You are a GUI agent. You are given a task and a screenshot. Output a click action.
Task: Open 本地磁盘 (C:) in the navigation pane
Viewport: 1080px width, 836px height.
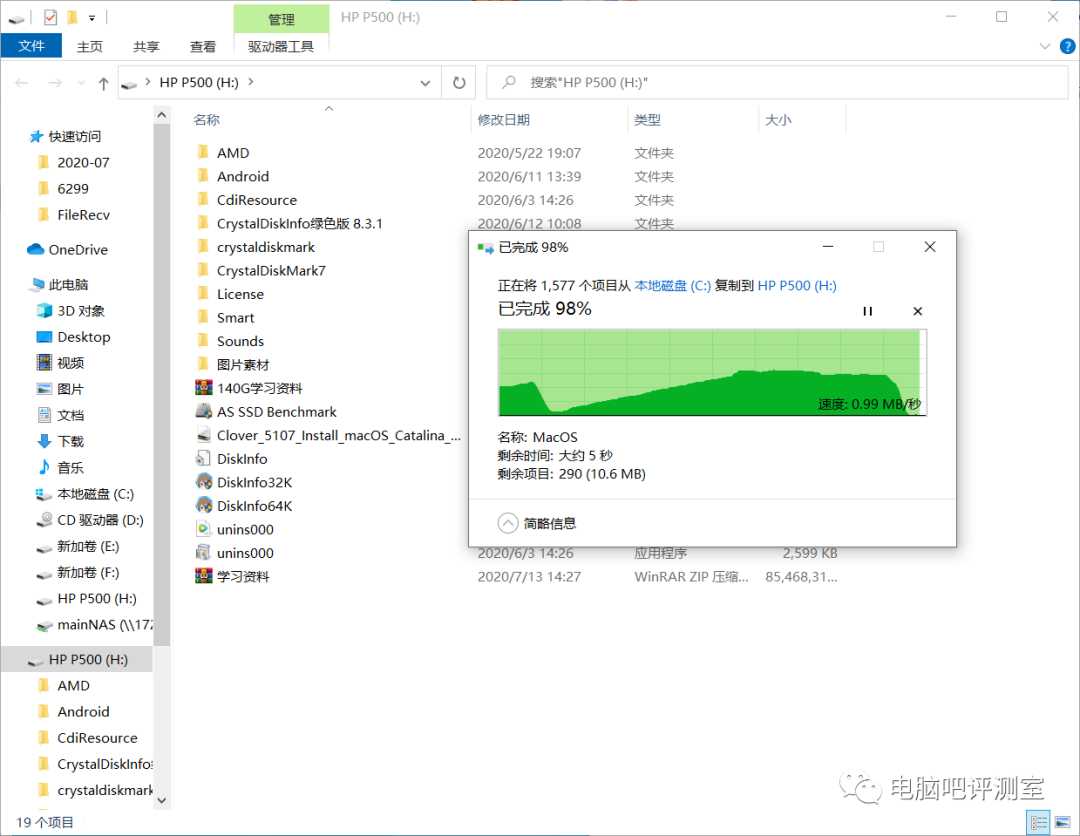pos(95,494)
